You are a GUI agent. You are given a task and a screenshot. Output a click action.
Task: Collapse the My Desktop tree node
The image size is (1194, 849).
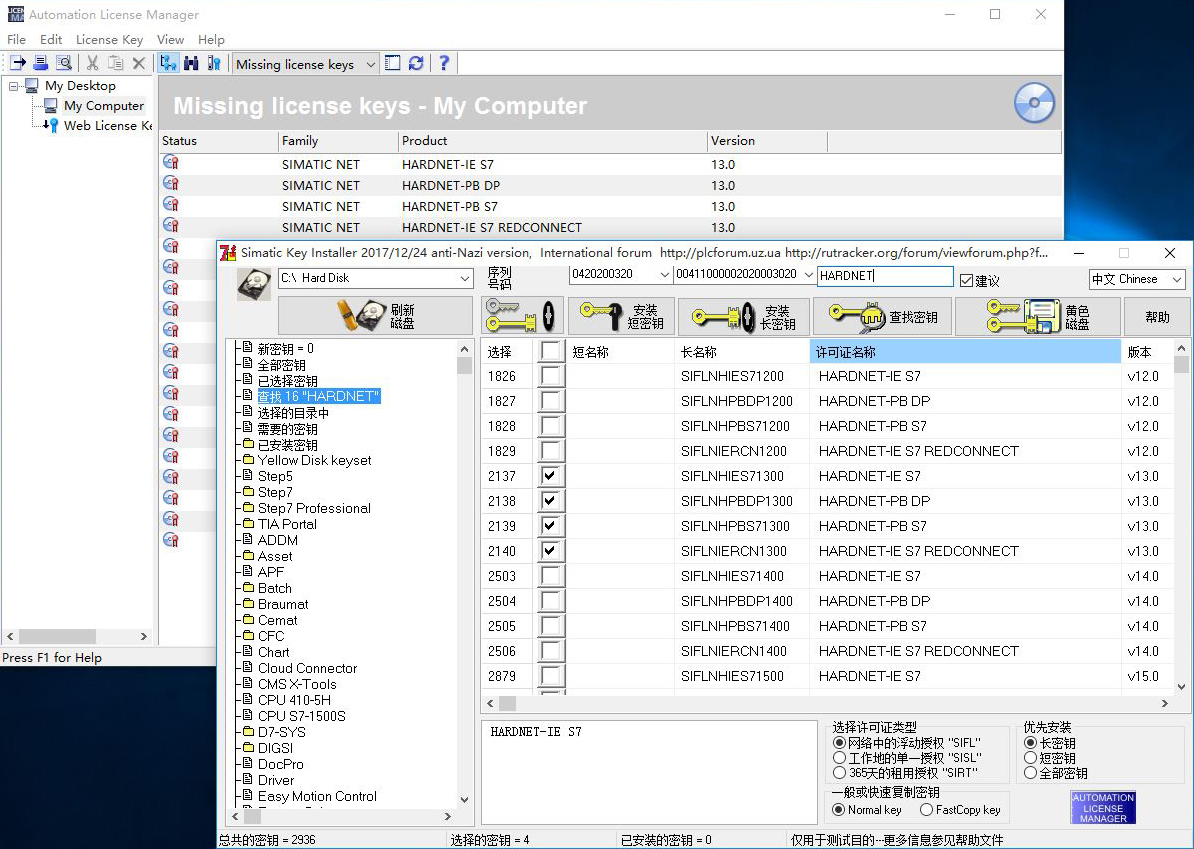click(x=14, y=86)
